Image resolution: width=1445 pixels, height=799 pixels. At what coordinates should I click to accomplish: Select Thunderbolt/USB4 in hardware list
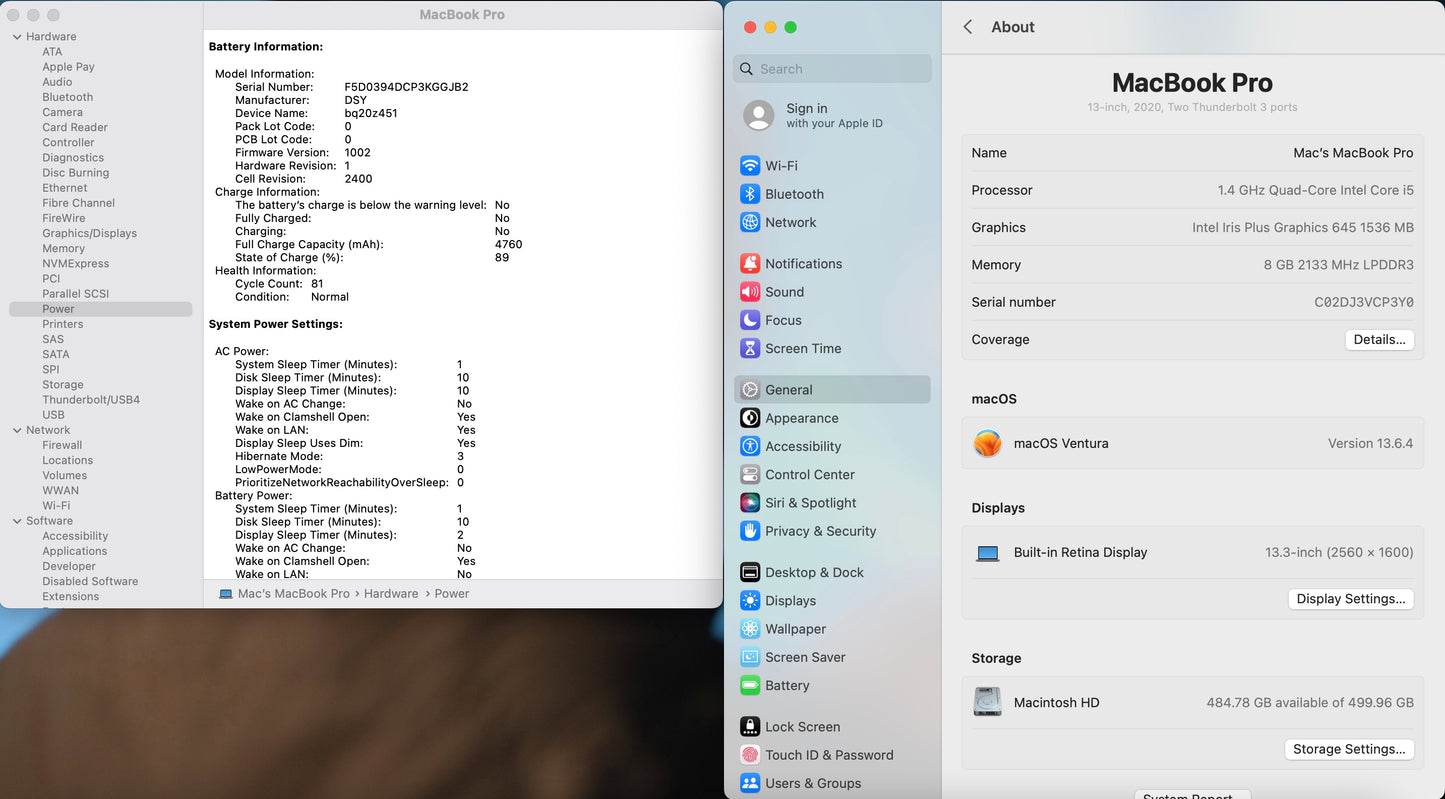pos(91,400)
